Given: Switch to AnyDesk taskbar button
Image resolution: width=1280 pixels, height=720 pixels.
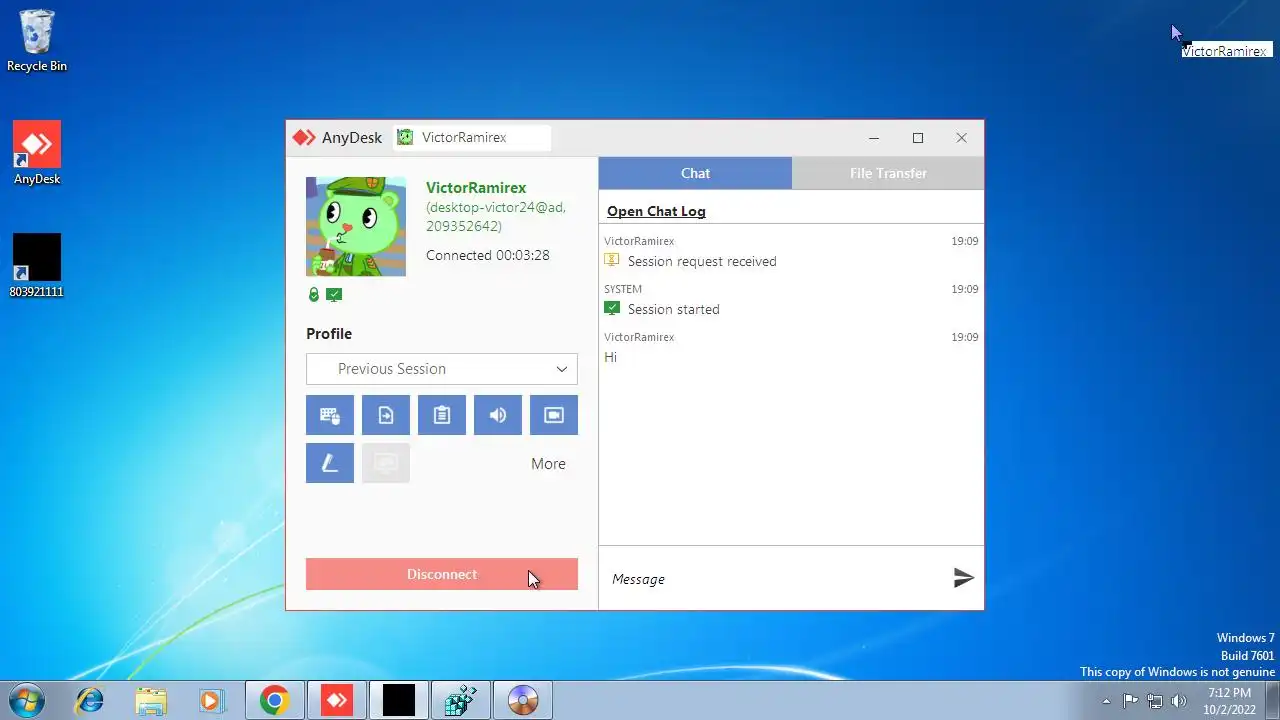Looking at the screenshot, I should 337,700.
